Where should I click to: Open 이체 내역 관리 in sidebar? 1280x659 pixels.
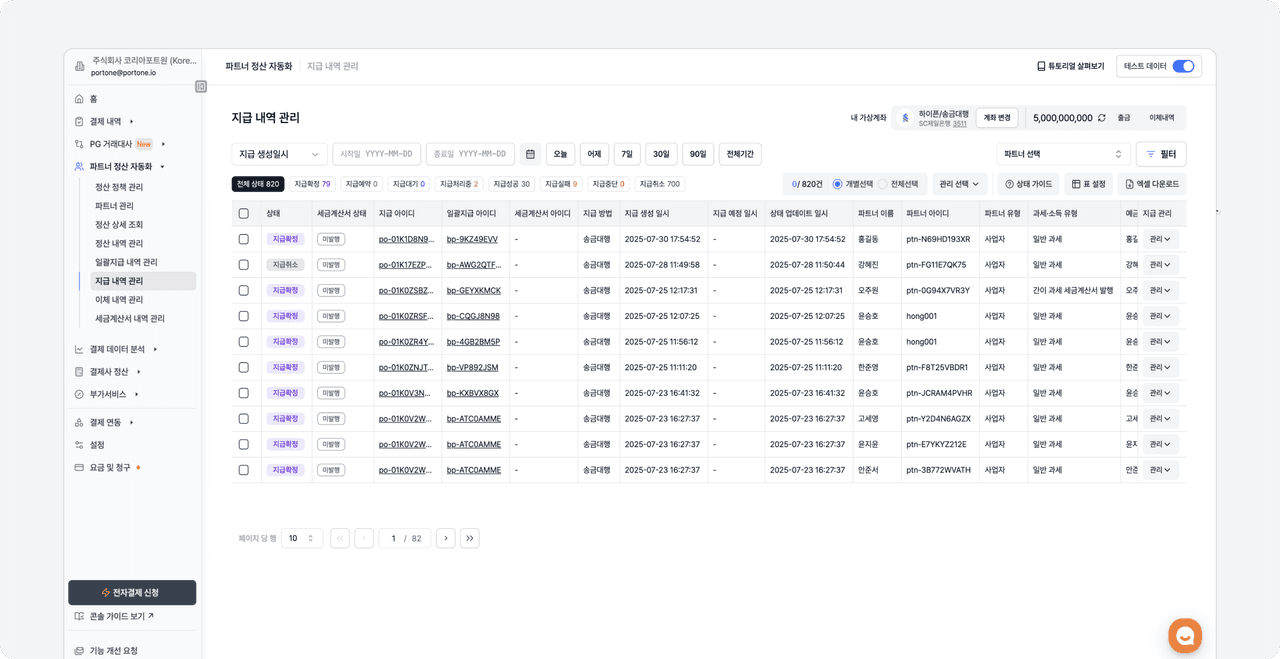118,300
